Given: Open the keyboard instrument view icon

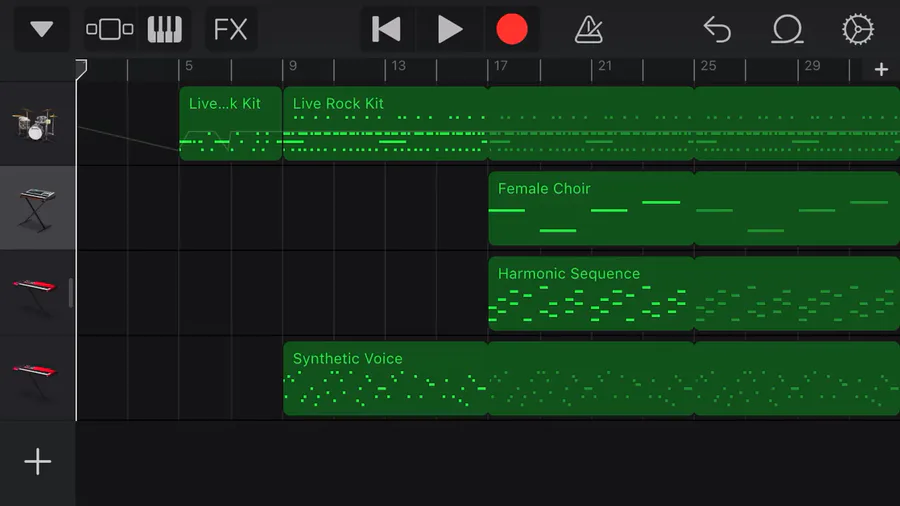Looking at the screenshot, I should point(165,29).
